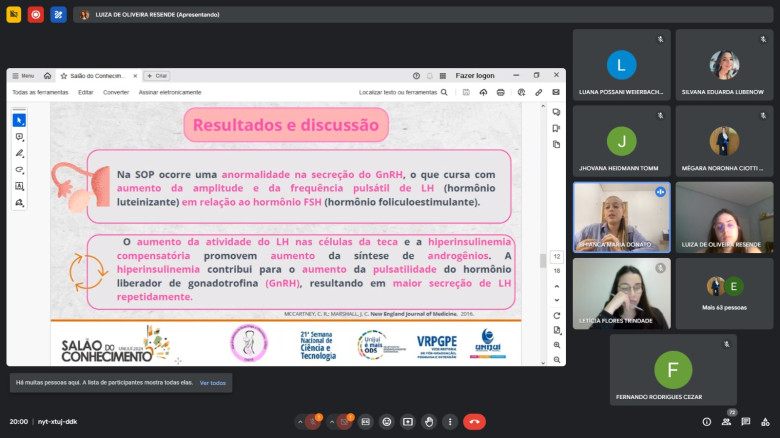780x438 pixels.
Task: Toggle closed captions button
Action: click(x=365, y=422)
